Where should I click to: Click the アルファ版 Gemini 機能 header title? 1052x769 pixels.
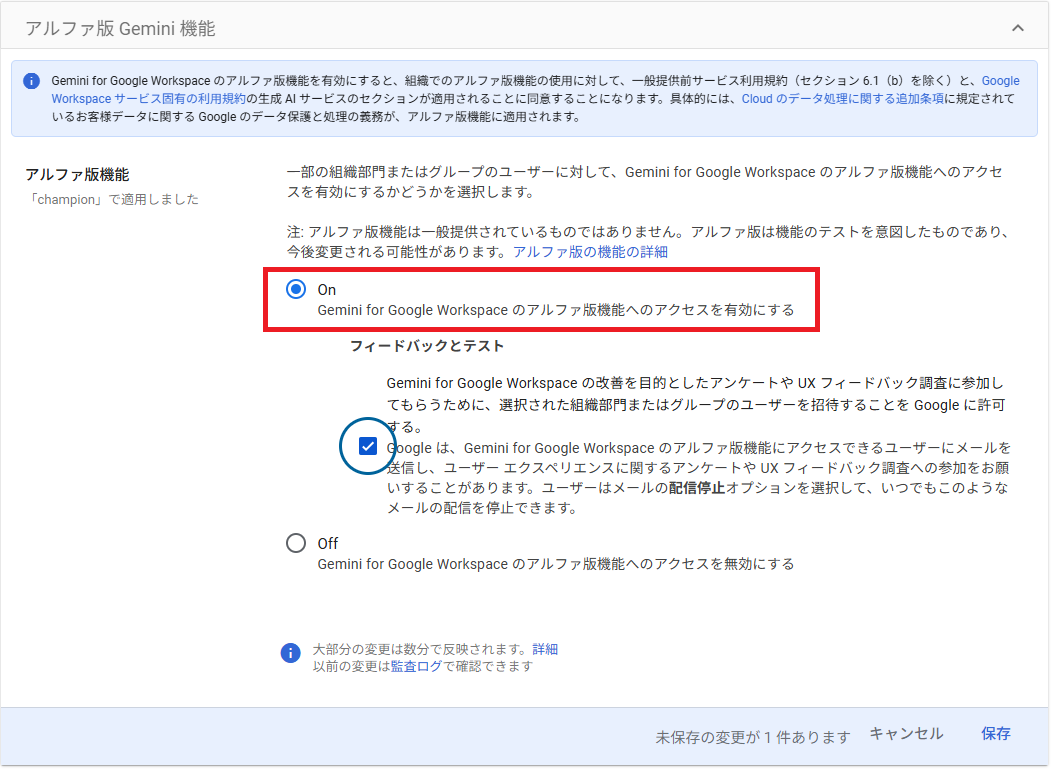coord(120,29)
